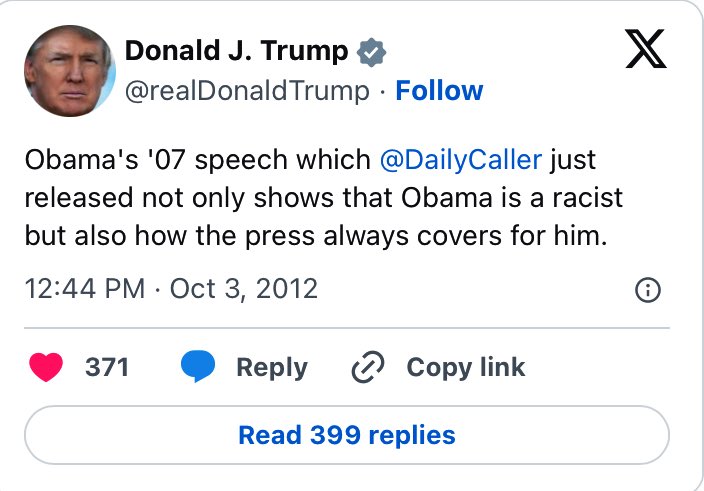Open the Read 399 replies button
Image resolution: width=704 pixels, height=491 pixels.
click(347, 436)
